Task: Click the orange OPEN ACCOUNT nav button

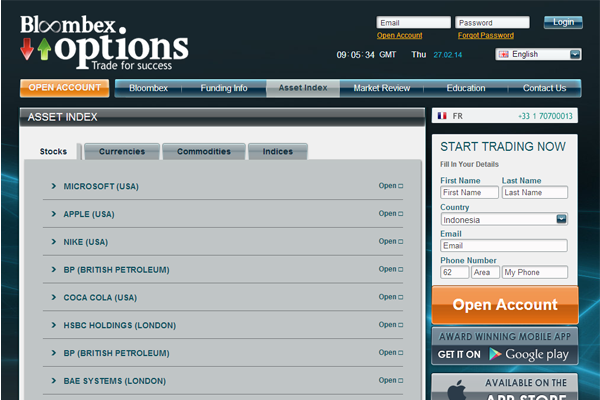Action: point(65,88)
